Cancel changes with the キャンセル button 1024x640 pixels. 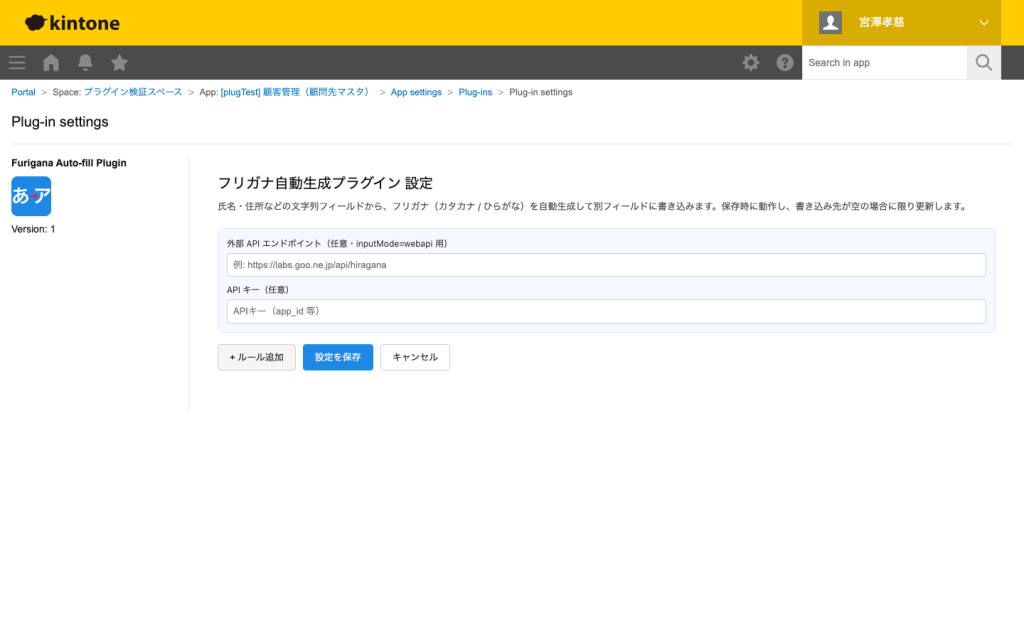tap(415, 357)
